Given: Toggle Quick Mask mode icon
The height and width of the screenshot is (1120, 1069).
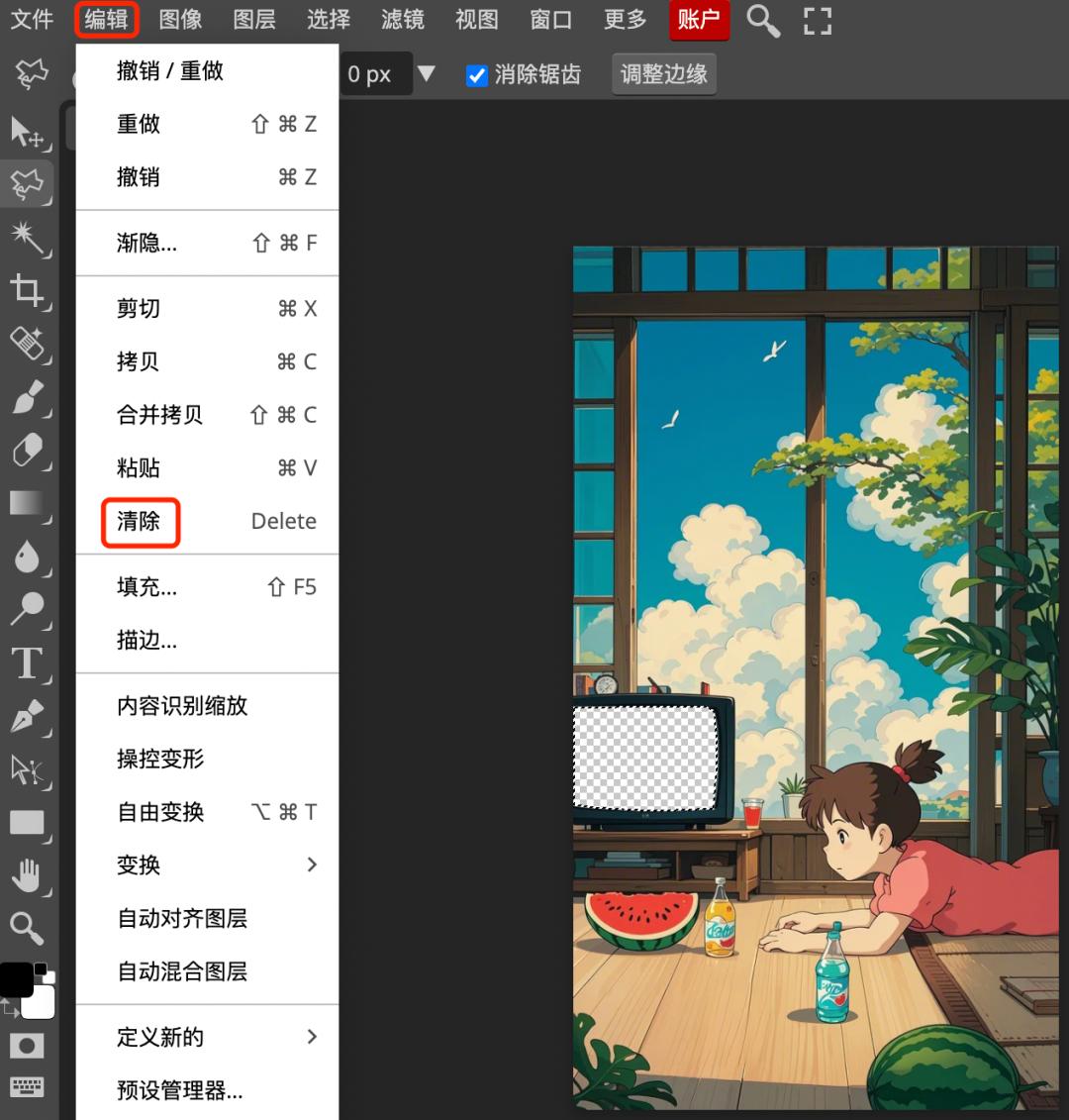Looking at the screenshot, I should pyautogui.click(x=27, y=1047).
